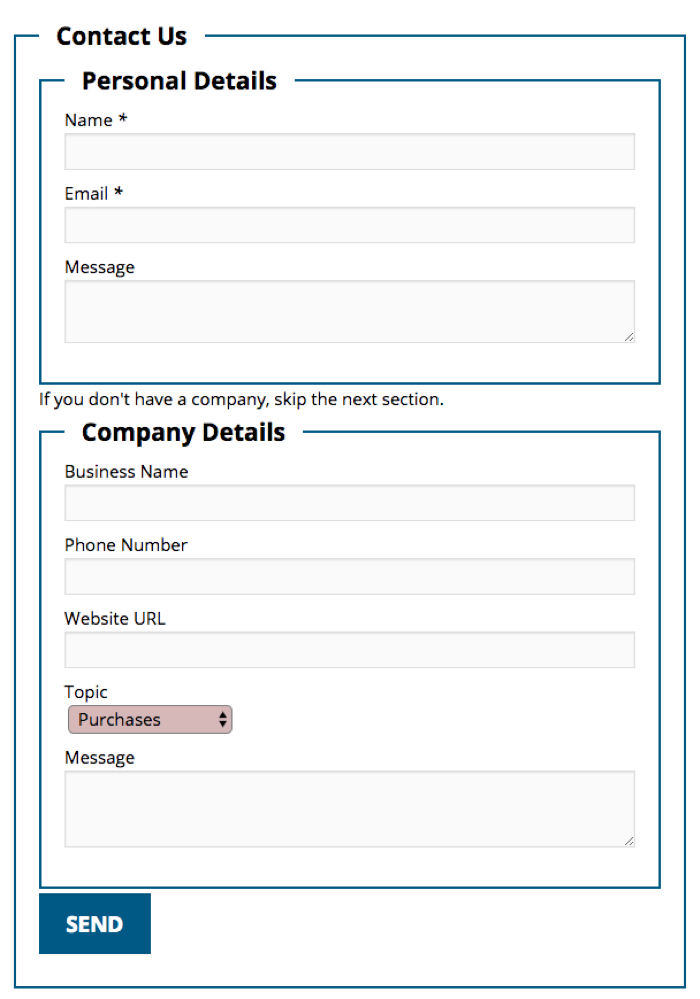Click the Company Details legend heading
Image resolution: width=700 pixels, height=999 pixels.
[x=183, y=433]
